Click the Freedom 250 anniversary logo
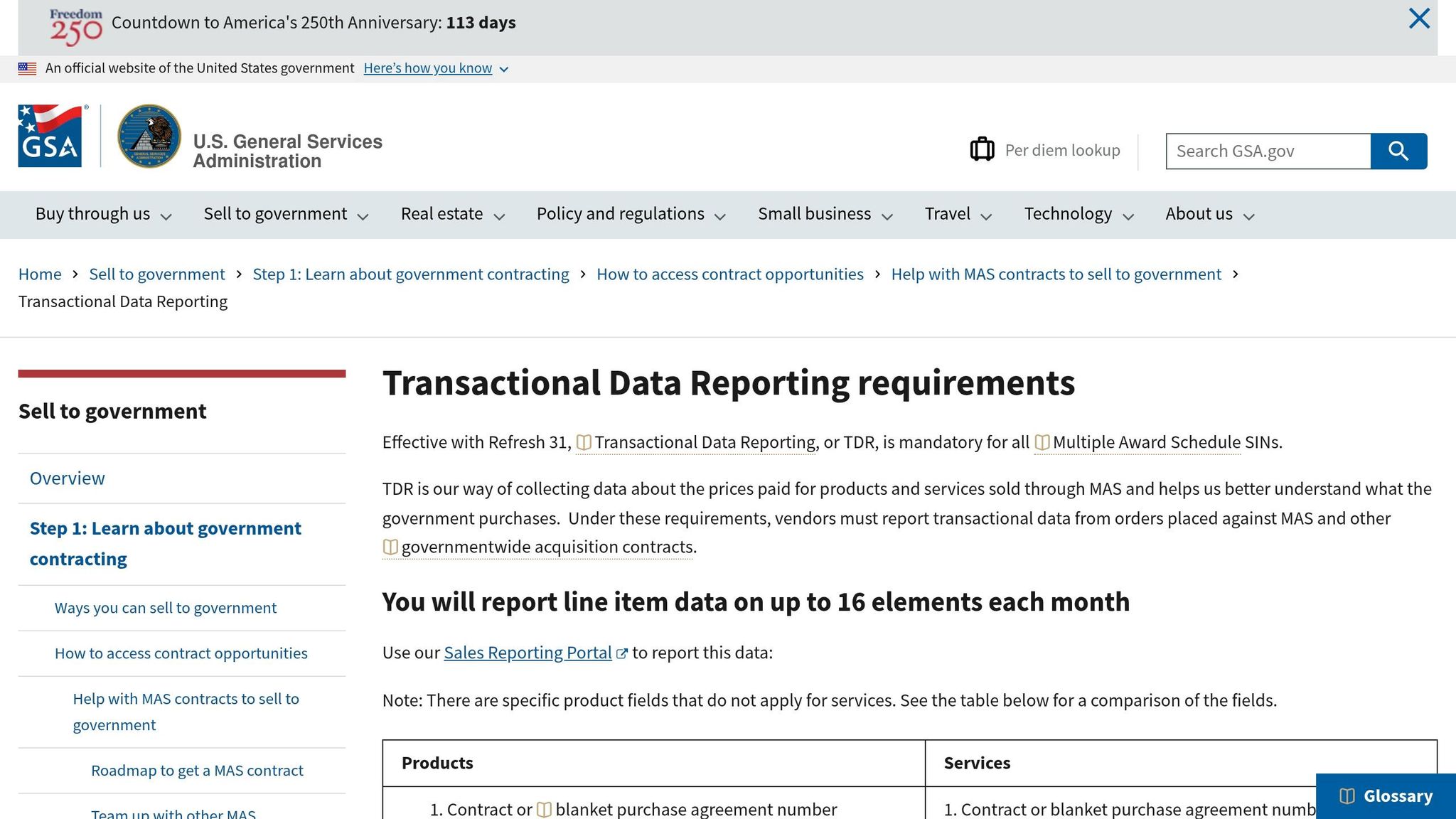This screenshot has height=819, width=1456. [x=75, y=23]
